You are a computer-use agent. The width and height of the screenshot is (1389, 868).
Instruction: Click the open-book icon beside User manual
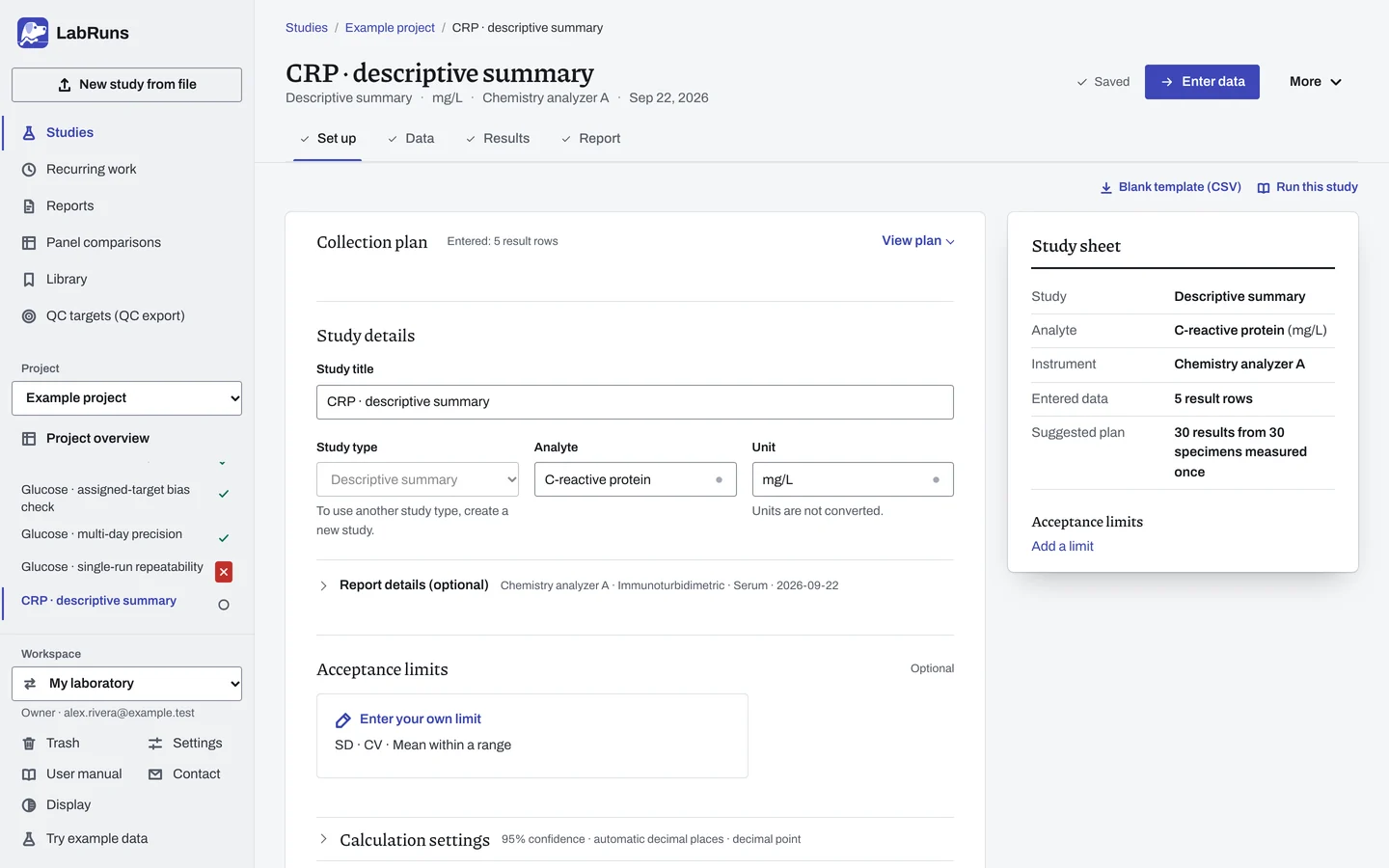(29, 774)
